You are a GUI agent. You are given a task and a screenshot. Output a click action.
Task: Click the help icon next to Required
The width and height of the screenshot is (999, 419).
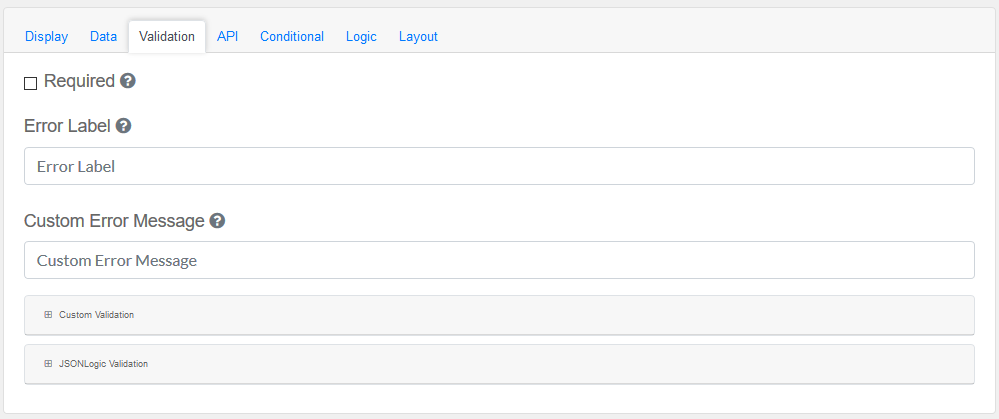128,81
